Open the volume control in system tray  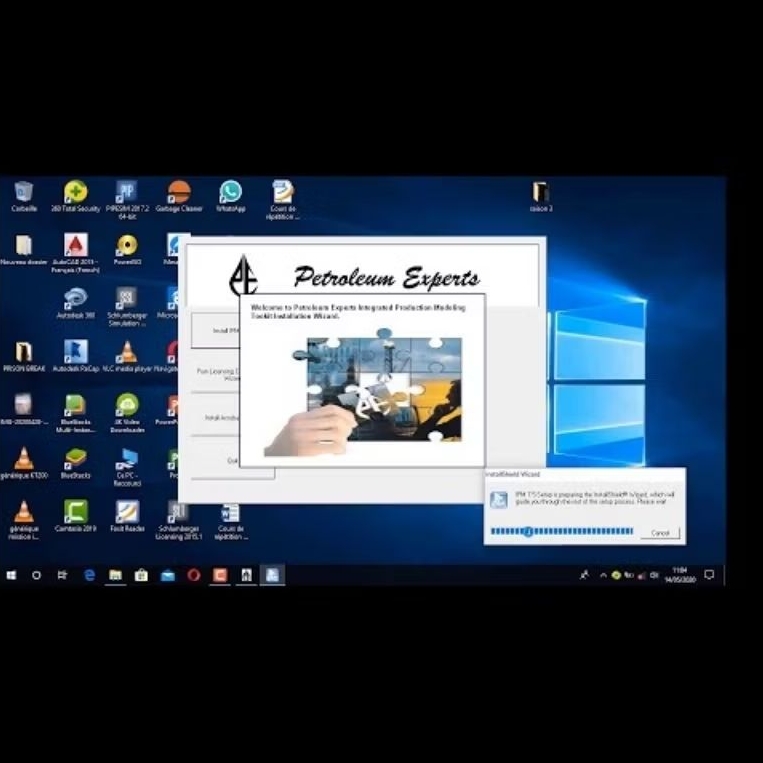pos(654,575)
